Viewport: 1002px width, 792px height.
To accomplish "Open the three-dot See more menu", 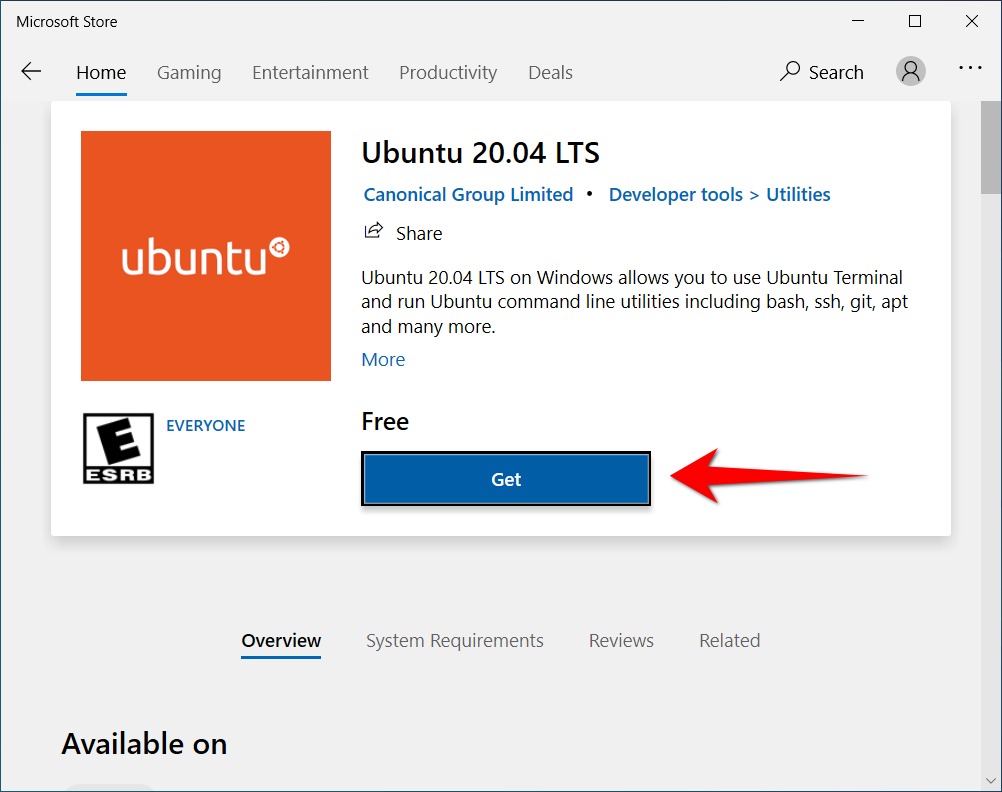I will (970, 68).
